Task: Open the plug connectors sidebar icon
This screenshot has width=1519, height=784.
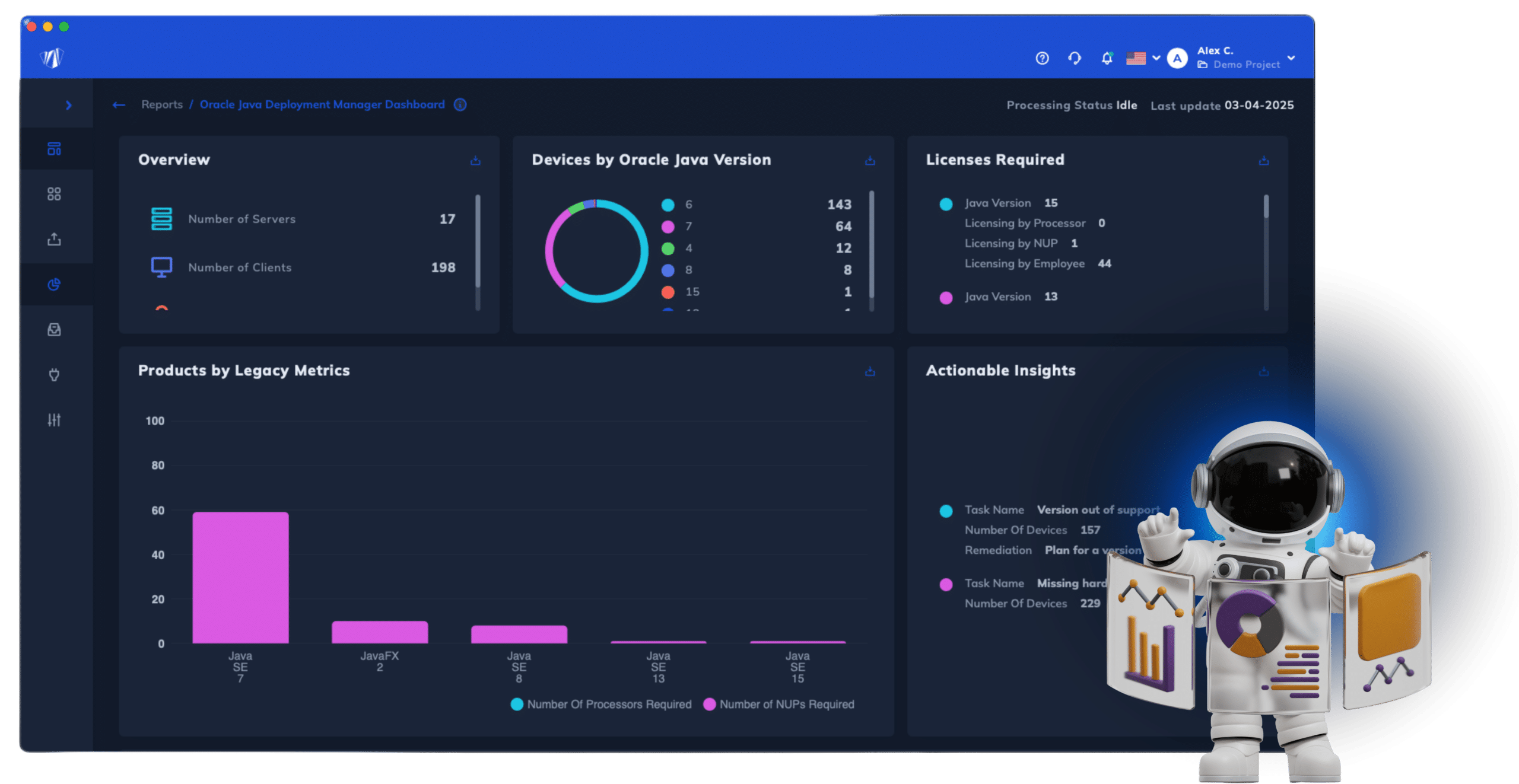Action: pyautogui.click(x=54, y=374)
